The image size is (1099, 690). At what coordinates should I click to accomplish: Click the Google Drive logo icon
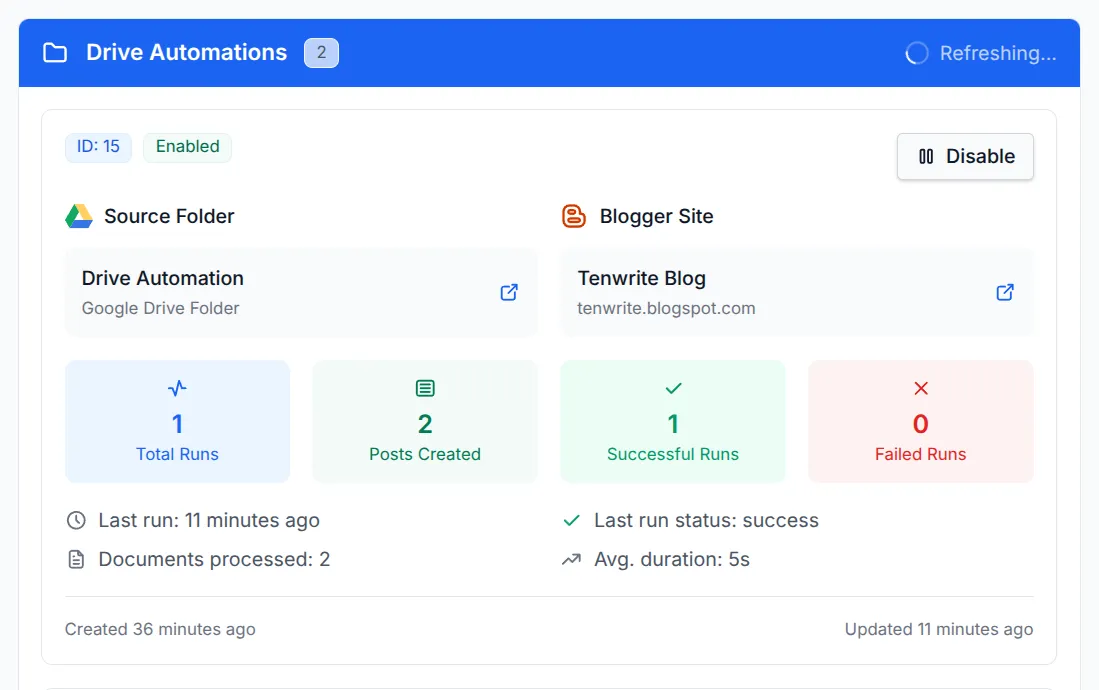79,216
